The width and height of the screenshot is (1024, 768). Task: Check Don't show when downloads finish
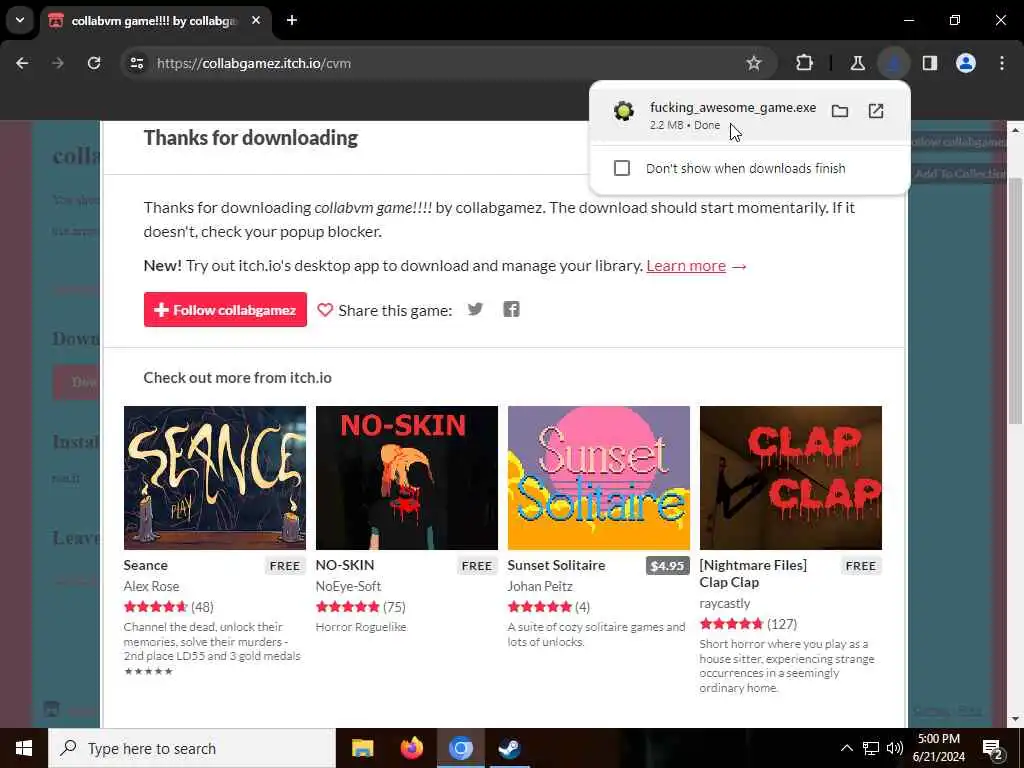tap(622, 168)
